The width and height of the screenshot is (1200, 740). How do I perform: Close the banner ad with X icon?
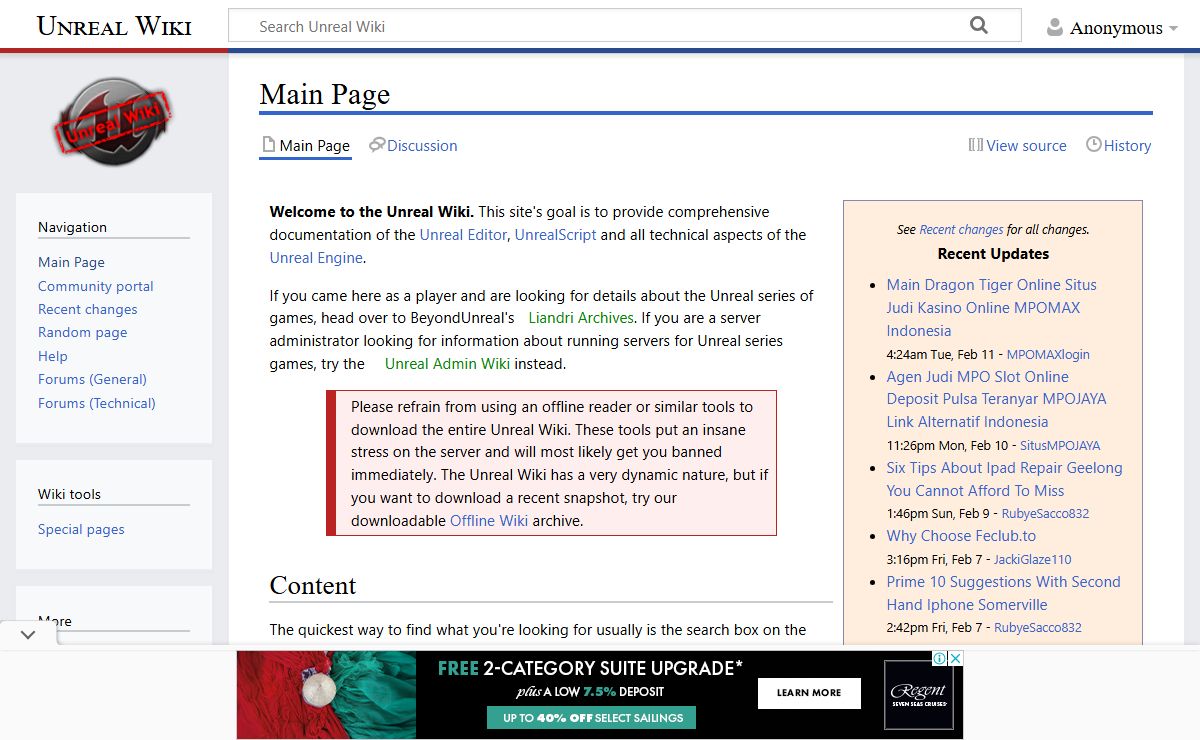click(x=955, y=658)
